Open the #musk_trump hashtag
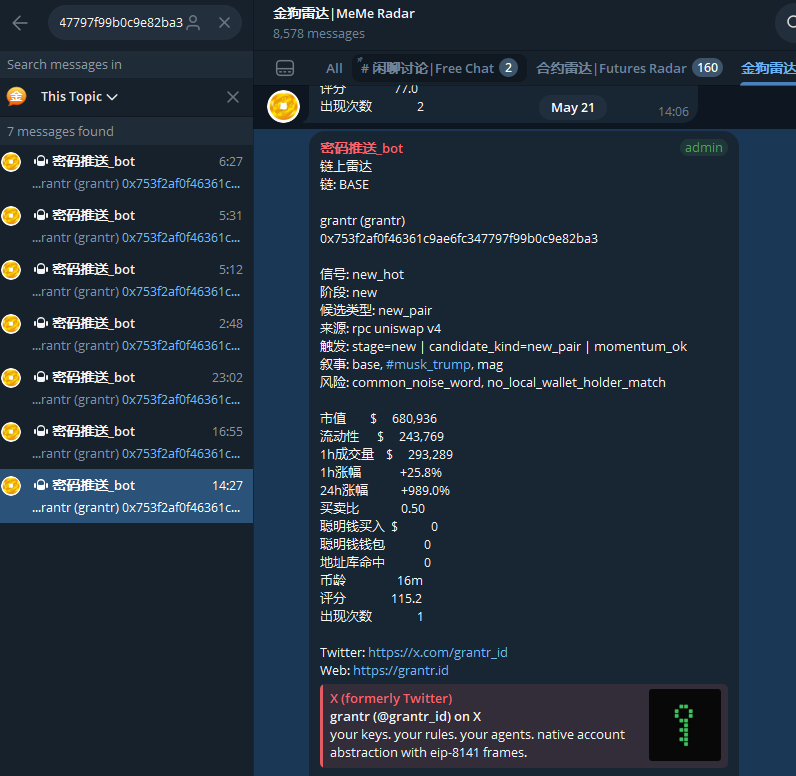796x776 pixels. pos(428,364)
